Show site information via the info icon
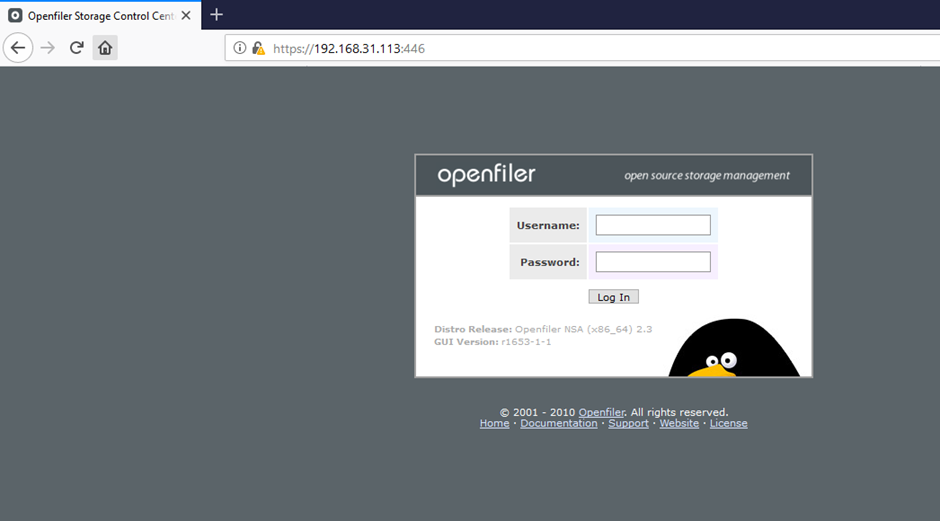Image resolution: width=940 pixels, height=521 pixels. point(239,48)
